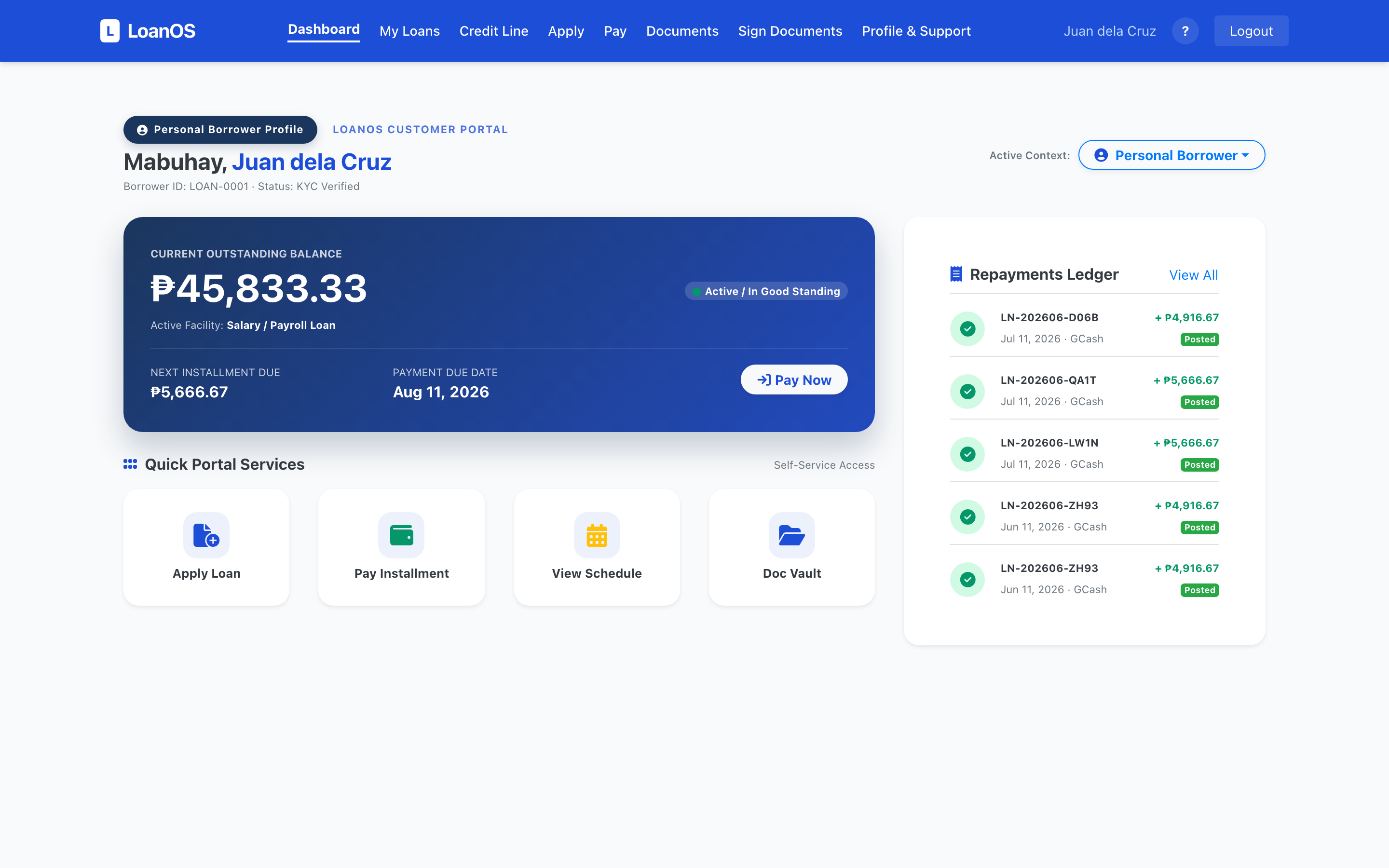Click the Logout button
1389x868 pixels.
click(x=1251, y=31)
